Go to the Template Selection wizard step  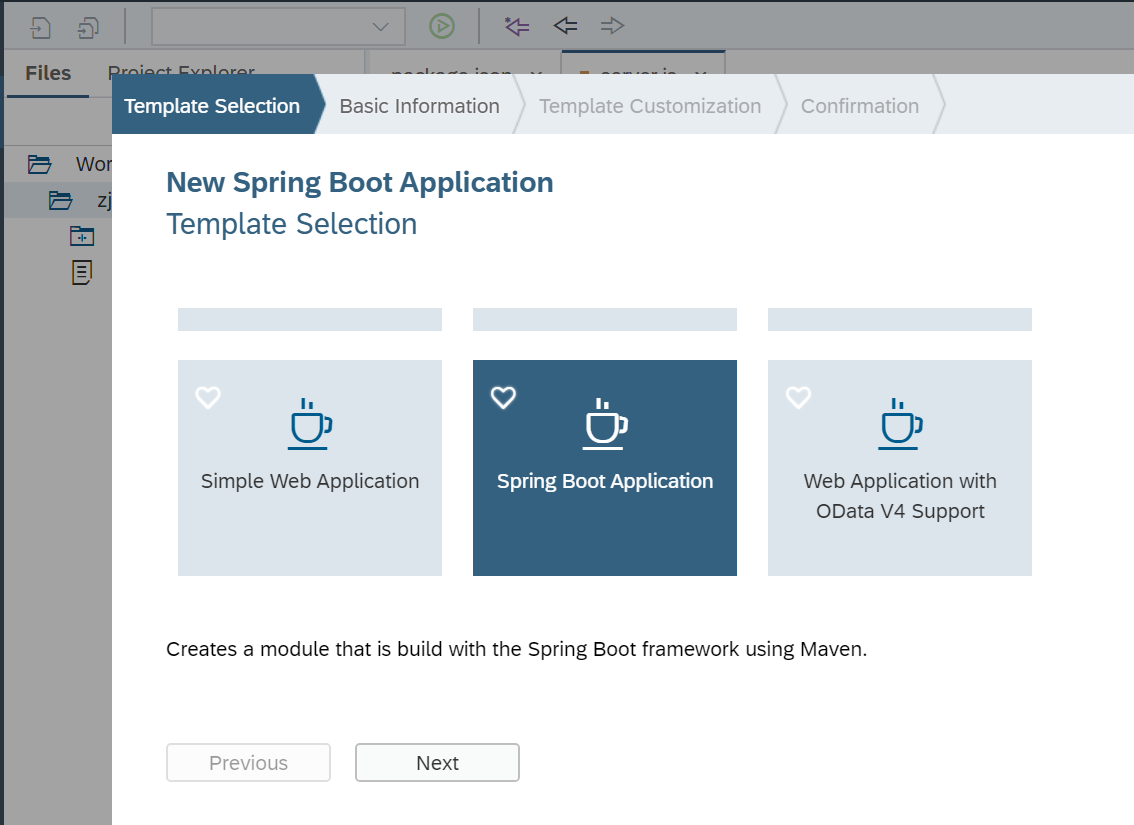[212, 106]
